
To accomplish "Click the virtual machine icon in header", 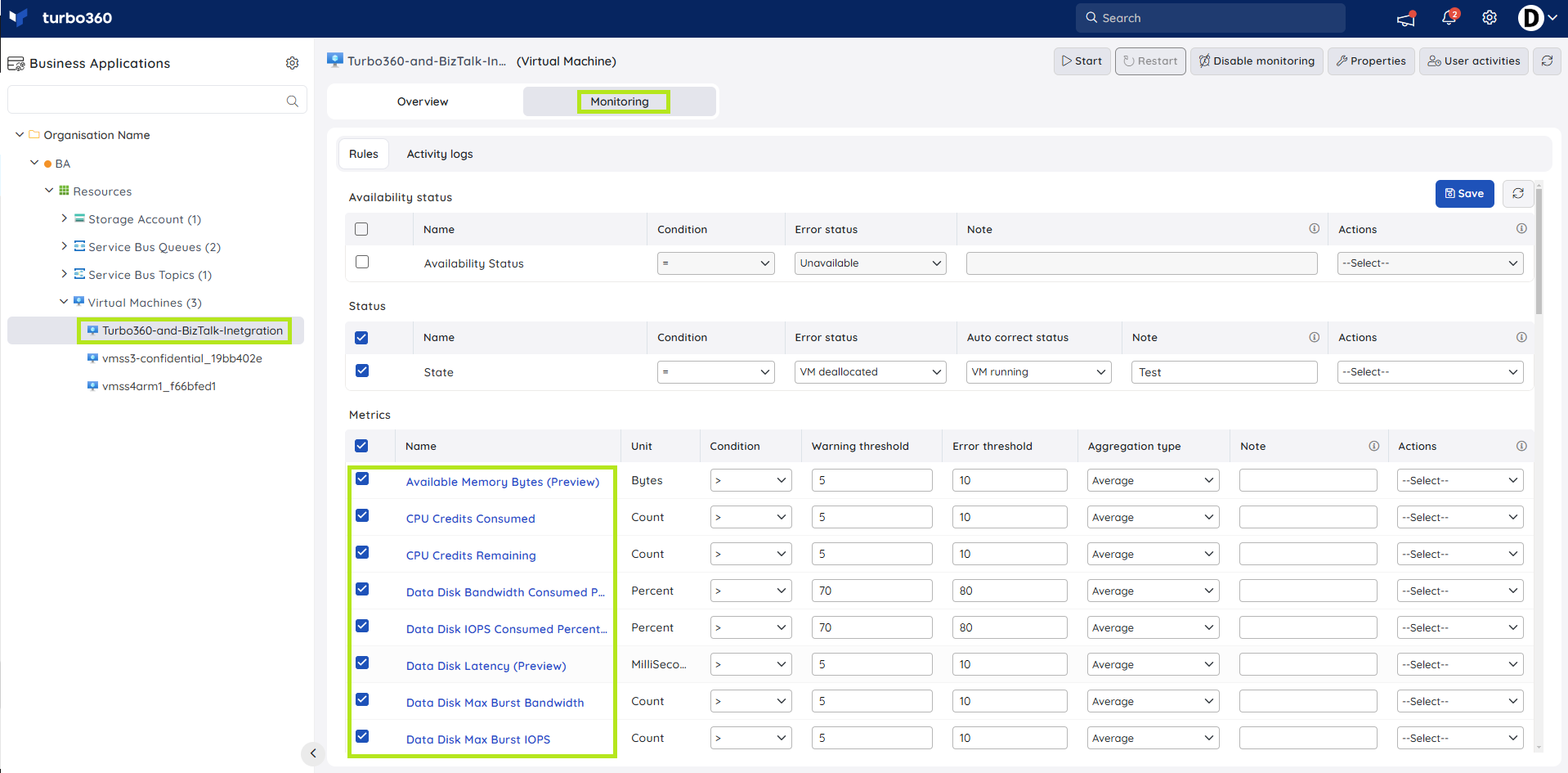I will [334, 60].
